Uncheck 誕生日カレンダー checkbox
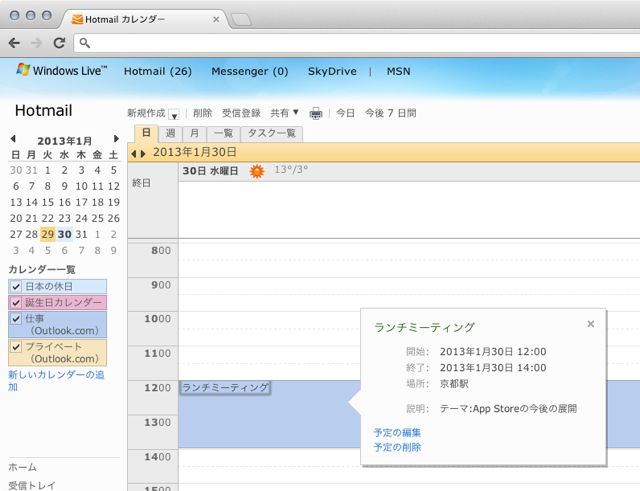The height and width of the screenshot is (491, 640). coord(16,303)
